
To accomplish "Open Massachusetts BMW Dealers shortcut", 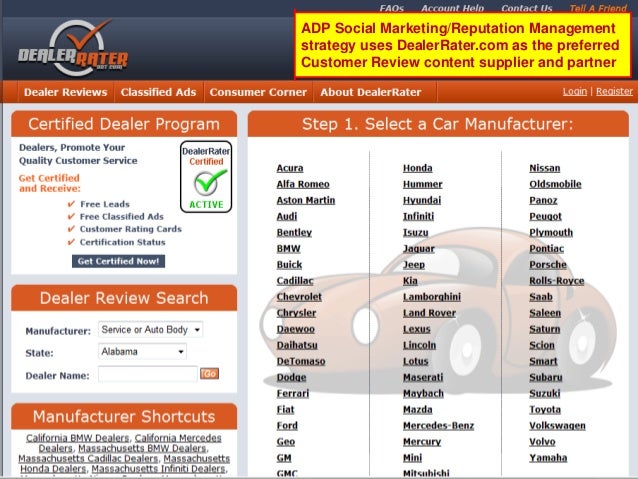I will (142, 448).
